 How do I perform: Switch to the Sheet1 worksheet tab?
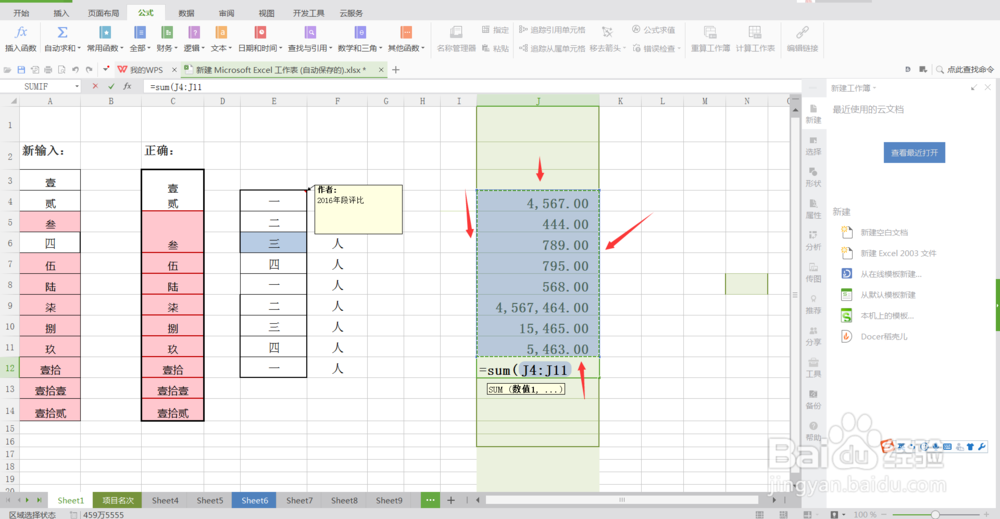point(71,501)
